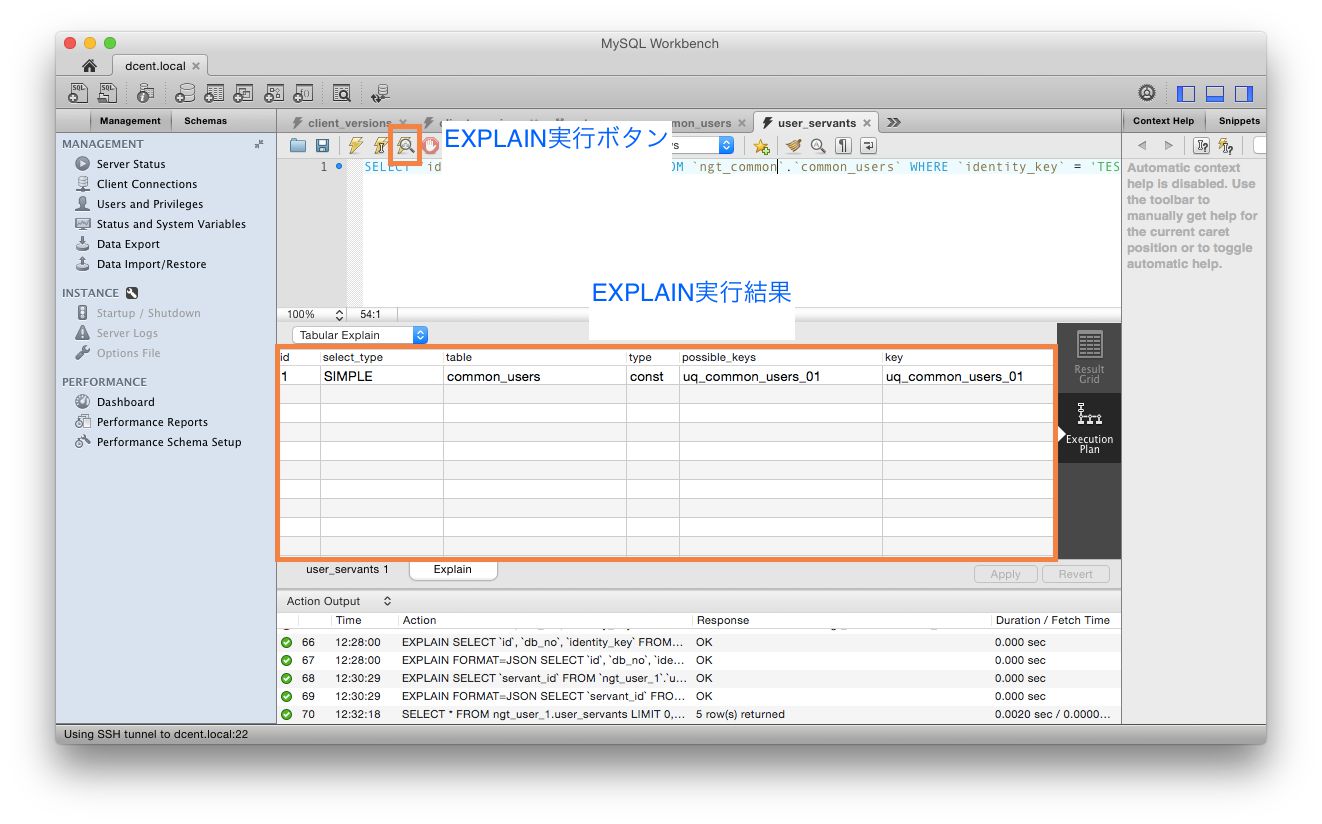This screenshot has height=824, width=1322.
Task: Switch to the Schemas tab
Action: (205, 121)
